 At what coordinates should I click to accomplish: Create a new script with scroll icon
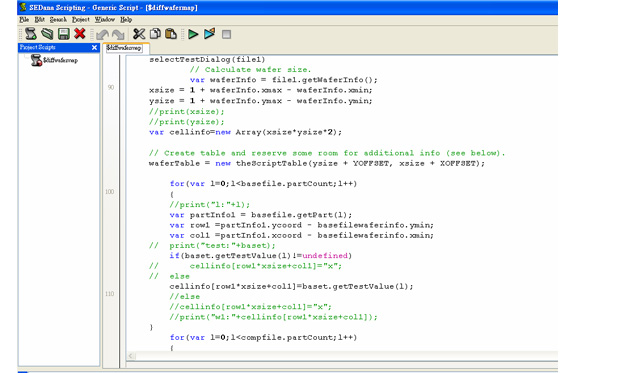(31, 34)
